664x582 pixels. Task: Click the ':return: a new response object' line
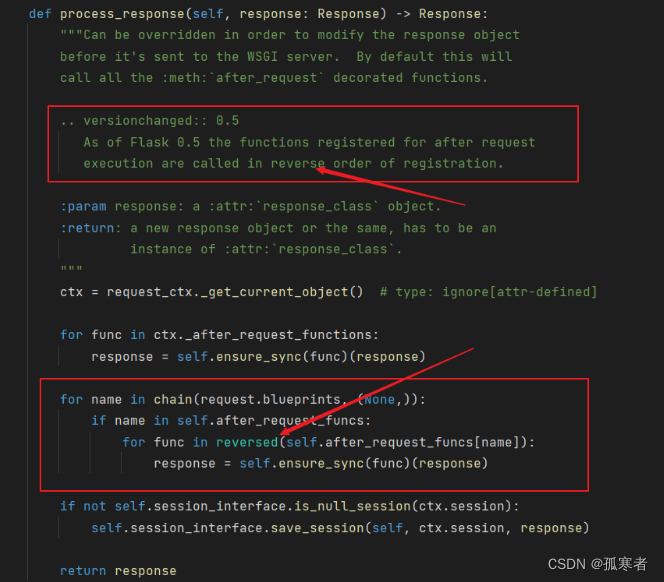pos(278,228)
